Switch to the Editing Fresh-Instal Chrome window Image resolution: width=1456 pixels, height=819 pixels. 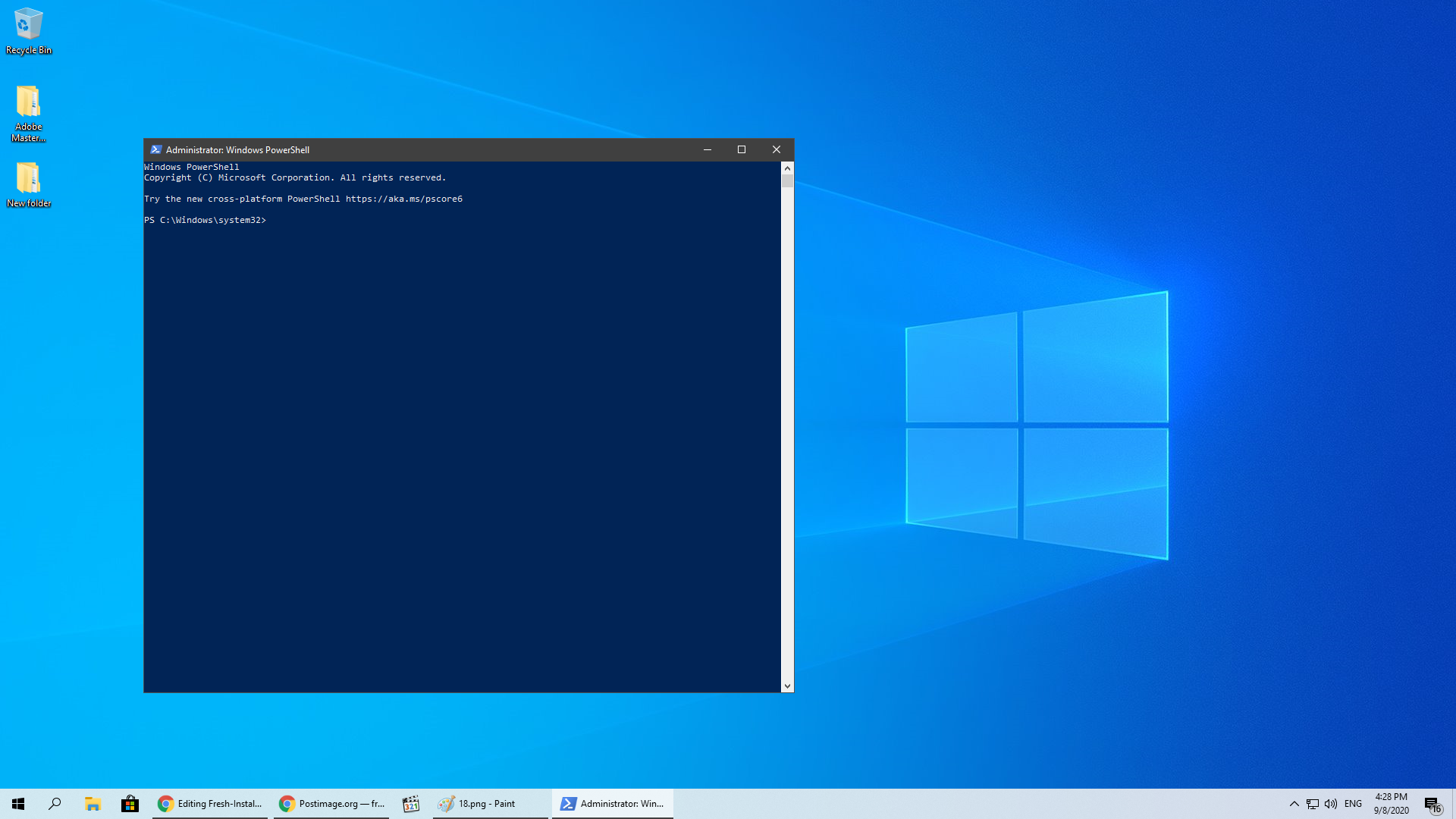pyautogui.click(x=210, y=804)
